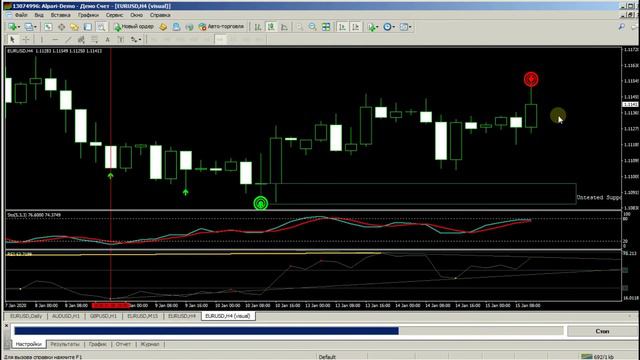Expand the indicators dropdown arrow
The width and height of the screenshot is (640, 360).
pyautogui.click(x=377, y=27)
